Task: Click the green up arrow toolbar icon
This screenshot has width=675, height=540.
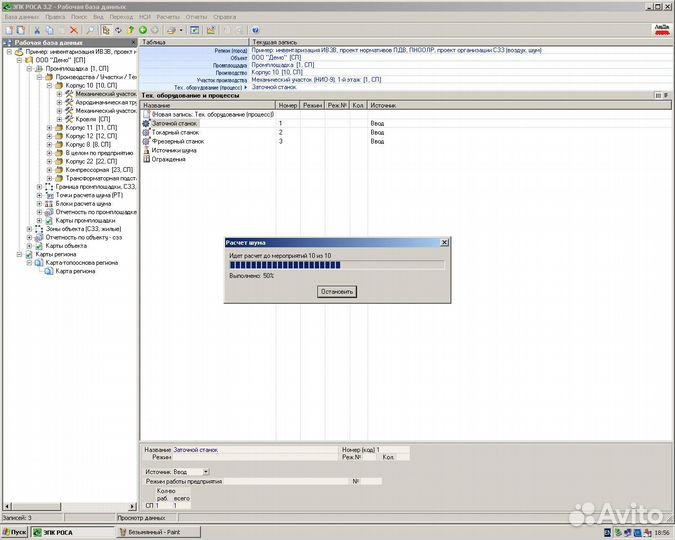Action: (130, 30)
